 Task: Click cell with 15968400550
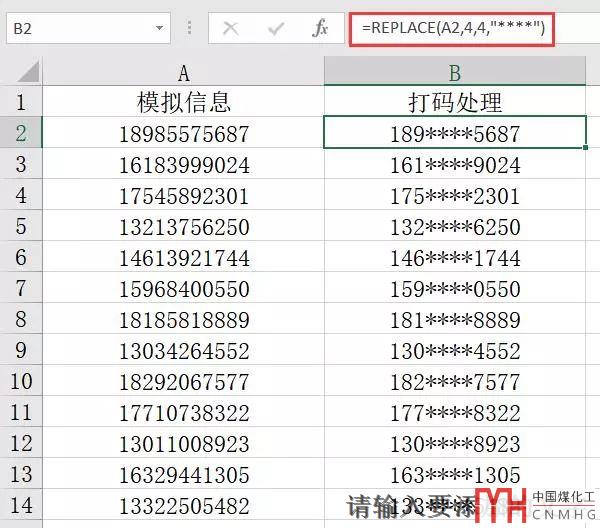click(x=183, y=287)
